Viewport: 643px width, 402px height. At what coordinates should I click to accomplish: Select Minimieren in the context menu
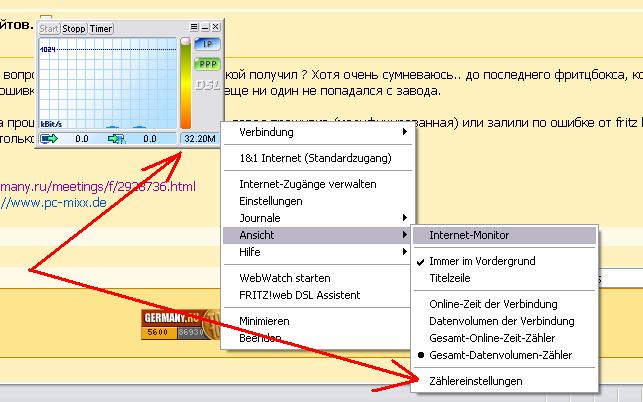(317, 321)
